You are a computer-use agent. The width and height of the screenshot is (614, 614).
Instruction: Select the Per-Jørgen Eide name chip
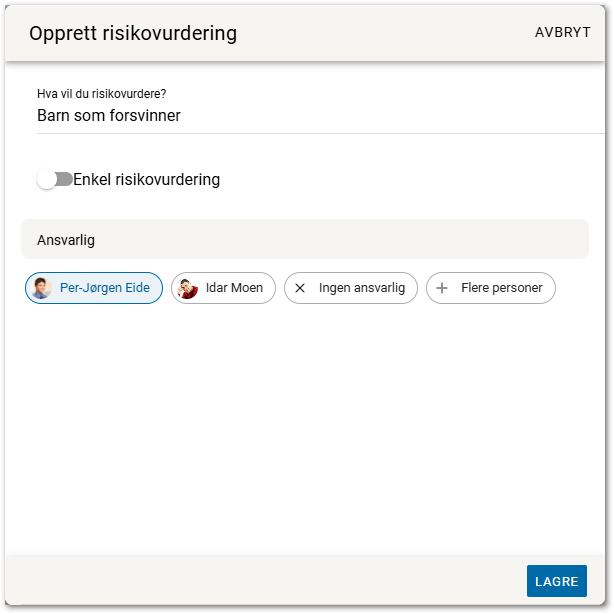pos(104,288)
